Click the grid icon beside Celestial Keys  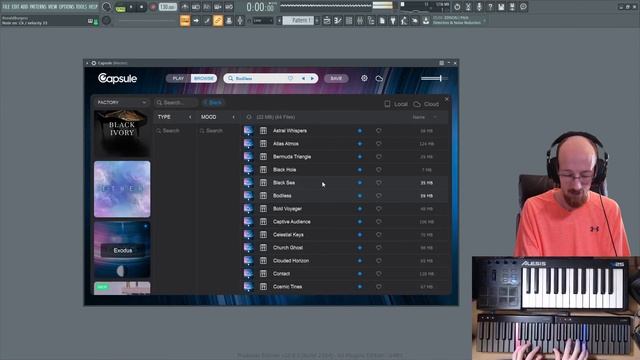tap(263, 235)
